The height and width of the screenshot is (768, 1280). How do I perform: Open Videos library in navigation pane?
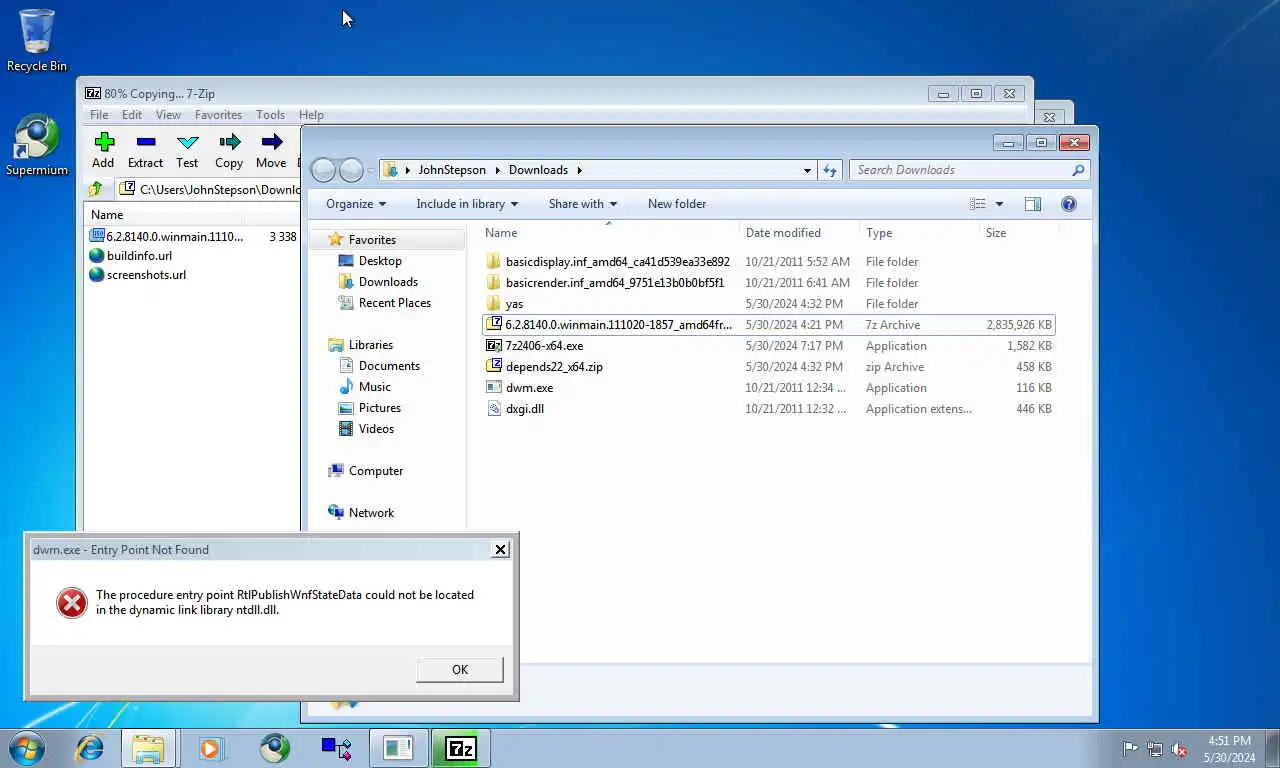[x=376, y=429]
